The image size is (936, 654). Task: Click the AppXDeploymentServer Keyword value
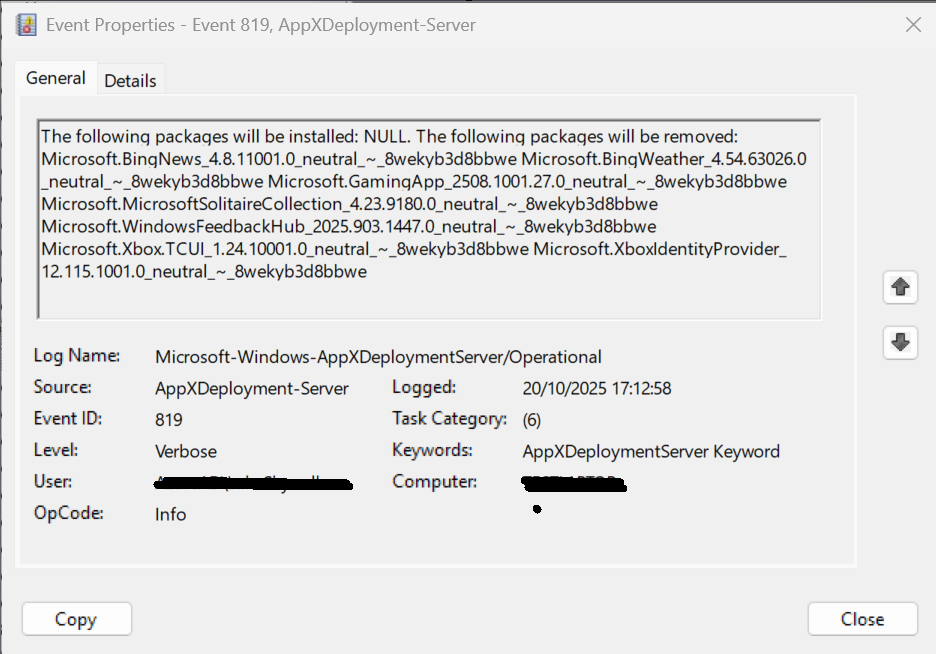tap(650, 452)
